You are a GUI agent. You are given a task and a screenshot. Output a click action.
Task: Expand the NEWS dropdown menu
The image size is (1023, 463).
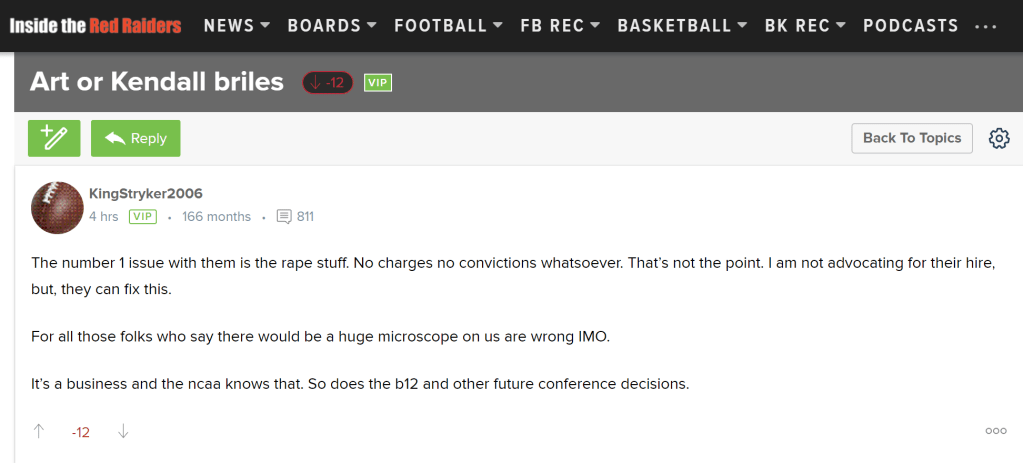point(236,26)
